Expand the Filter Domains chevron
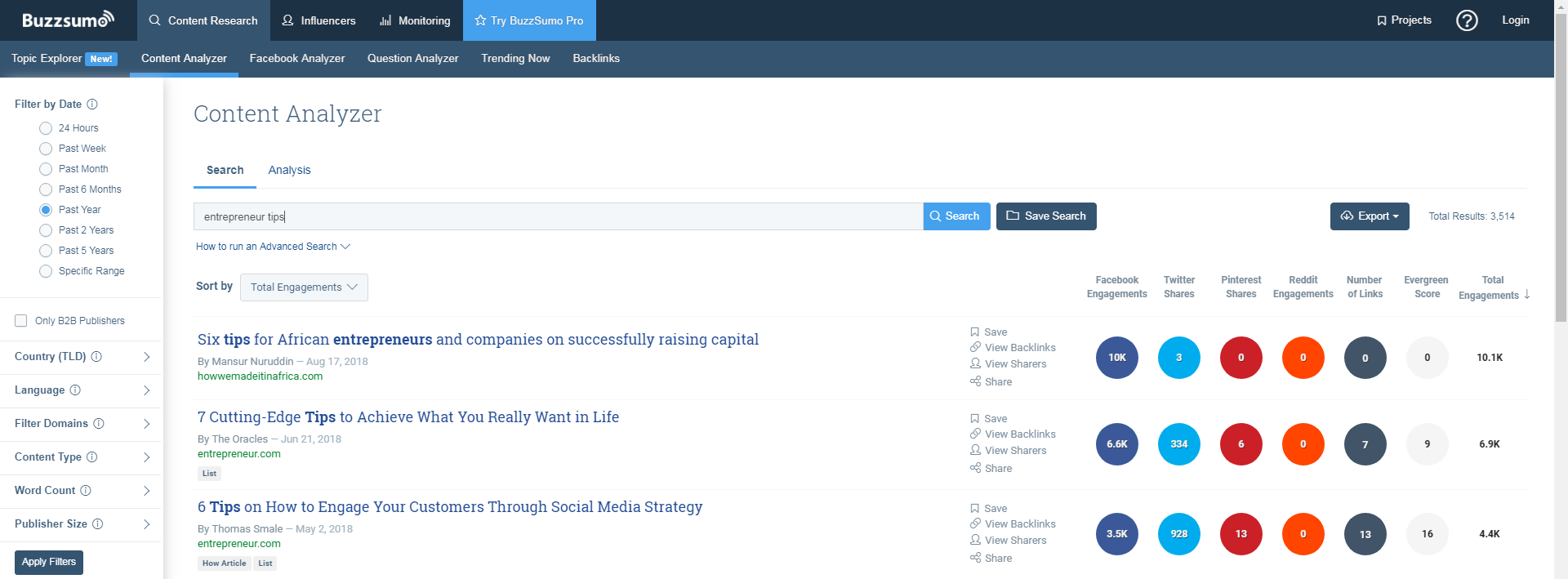This screenshot has width=1568, height=579. (147, 424)
